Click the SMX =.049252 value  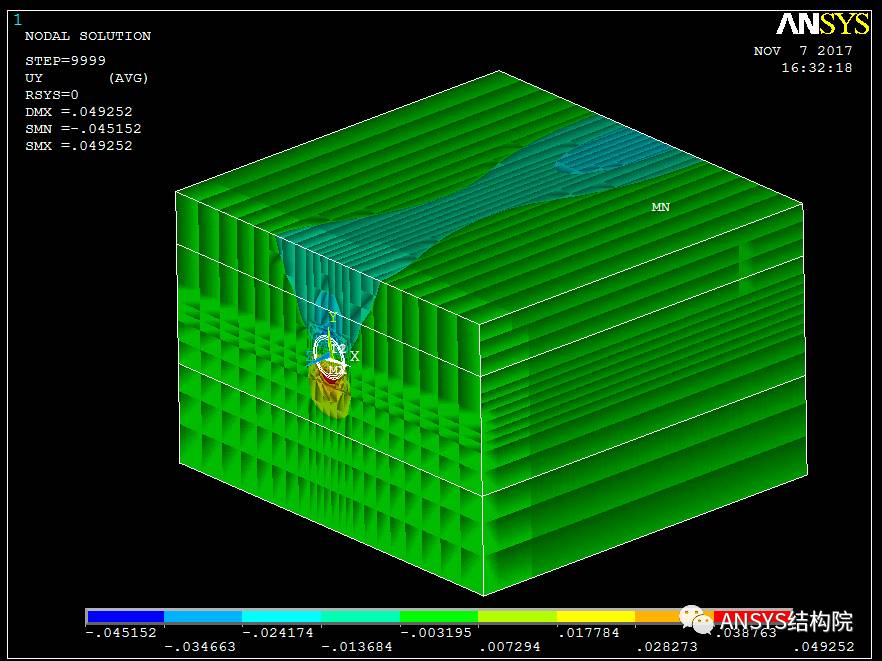(79, 145)
